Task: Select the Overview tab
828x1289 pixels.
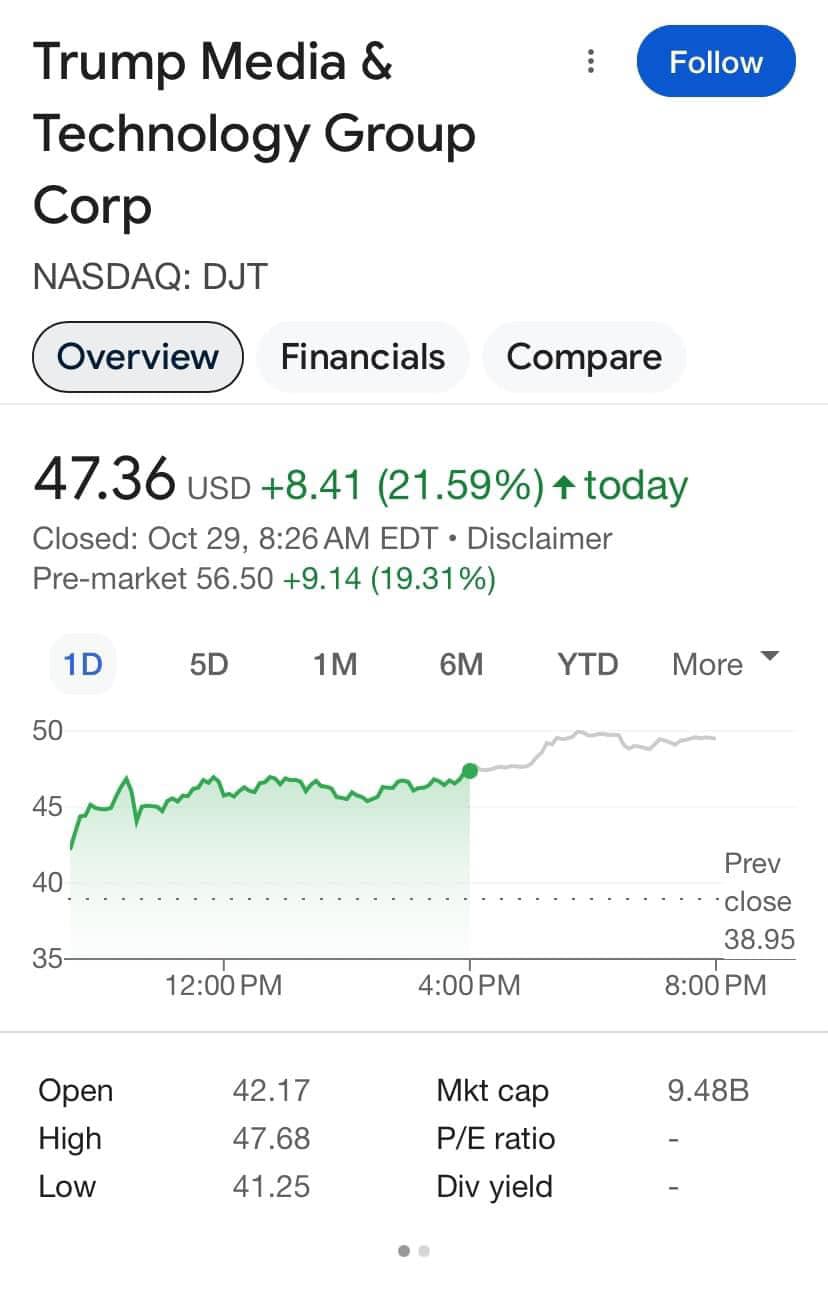Action: coord(138,357)
